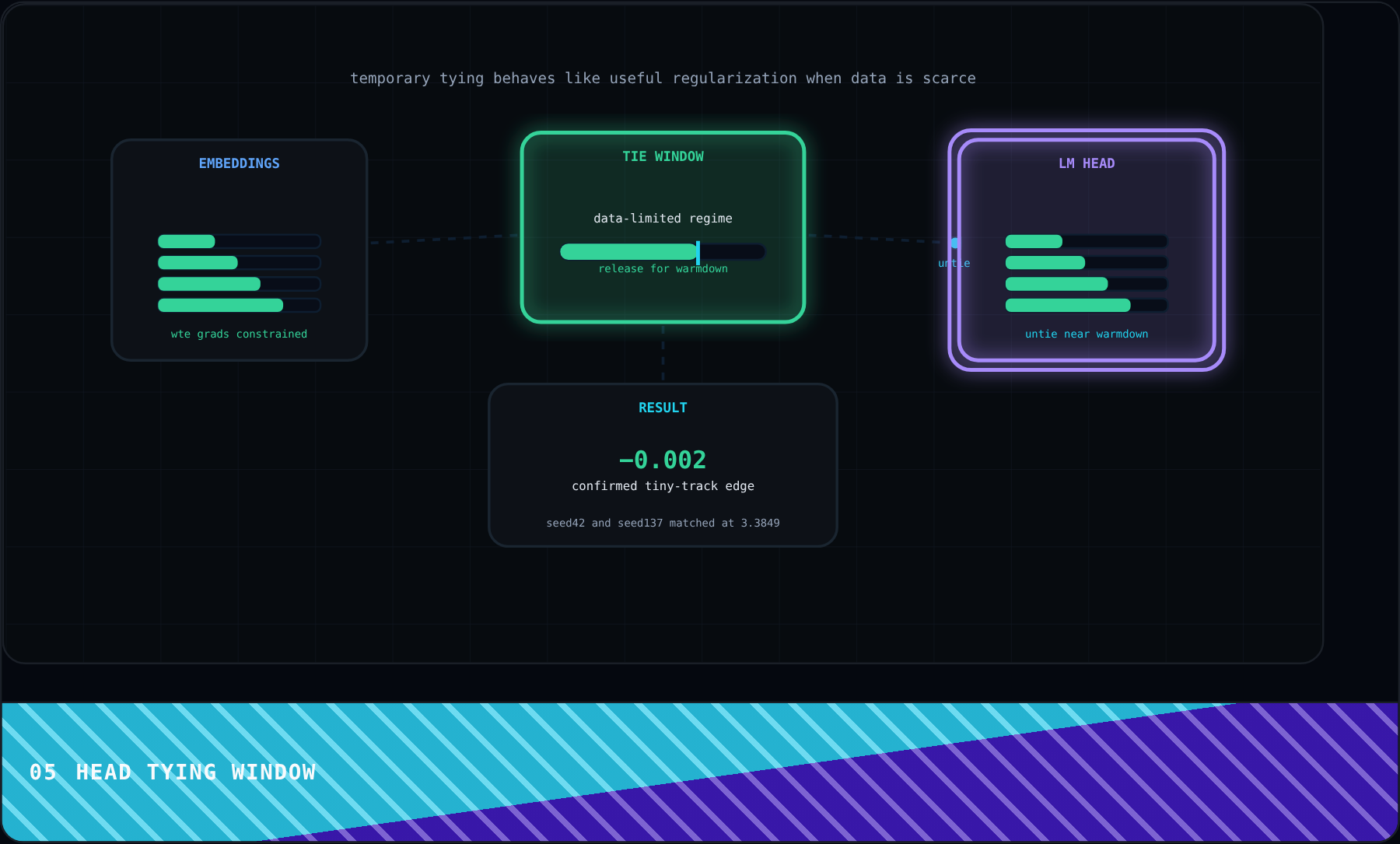Click the seed42 and seed137 footnote

(x=663, y=523)
